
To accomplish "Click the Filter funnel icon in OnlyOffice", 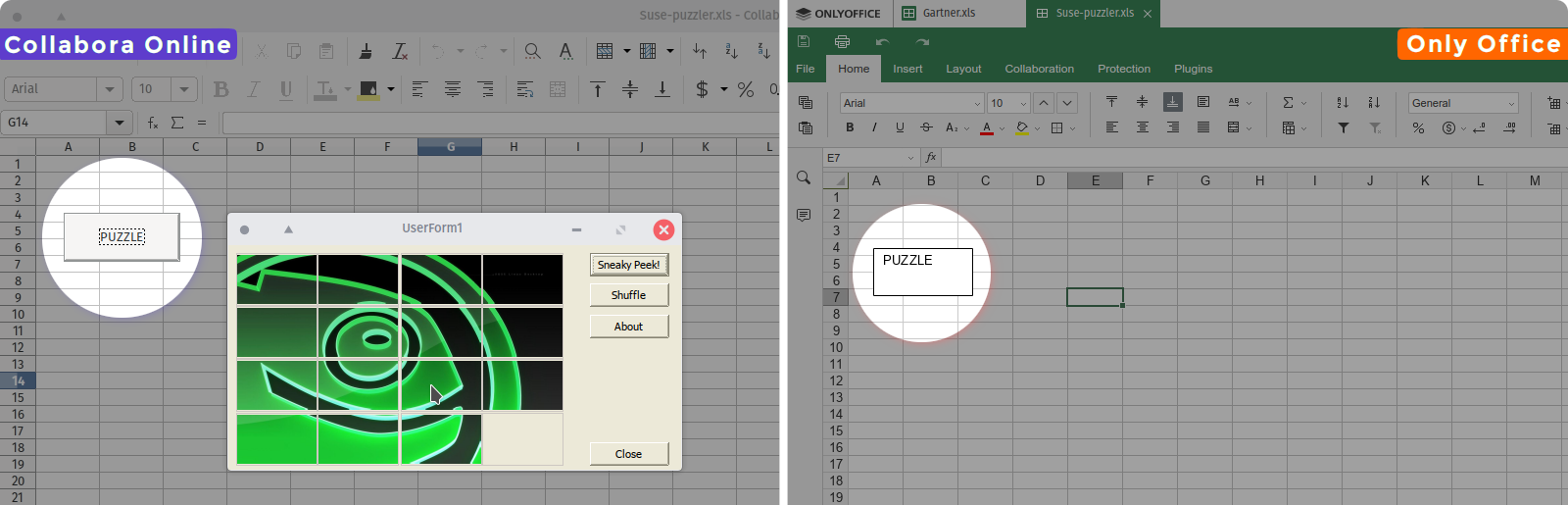I will point(1344,128).
